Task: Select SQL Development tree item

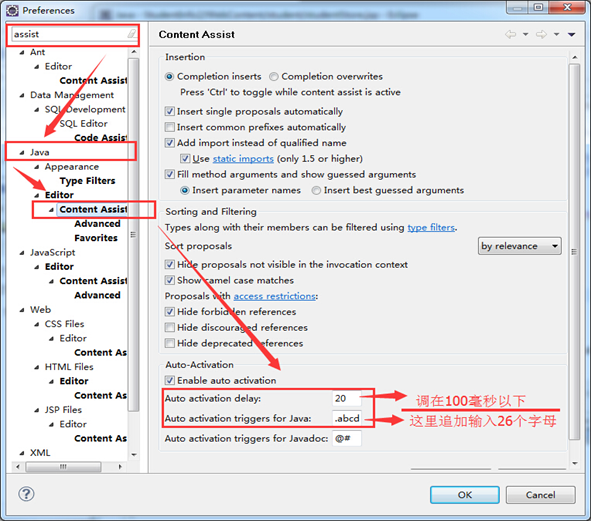Action: pyautogui.click(x=85, y=110)
